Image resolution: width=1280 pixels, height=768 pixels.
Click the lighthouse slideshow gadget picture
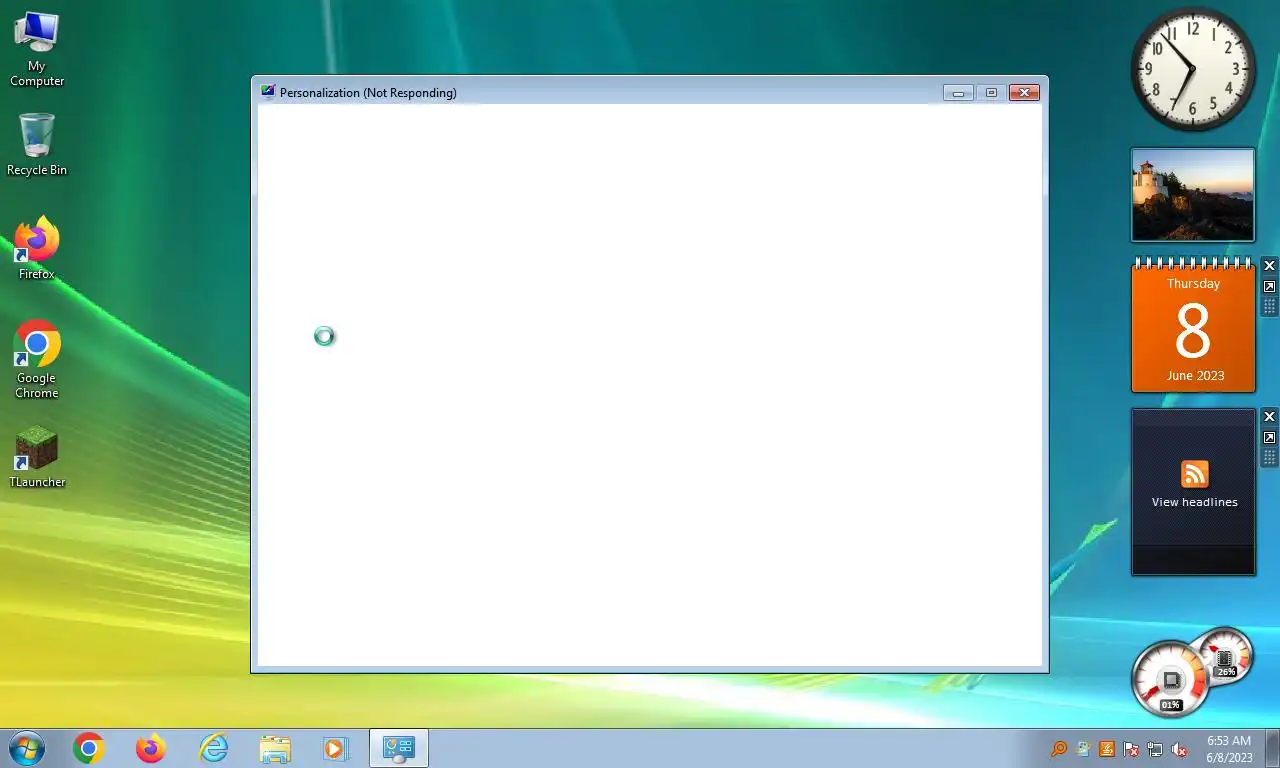[x=1193, y=195]
